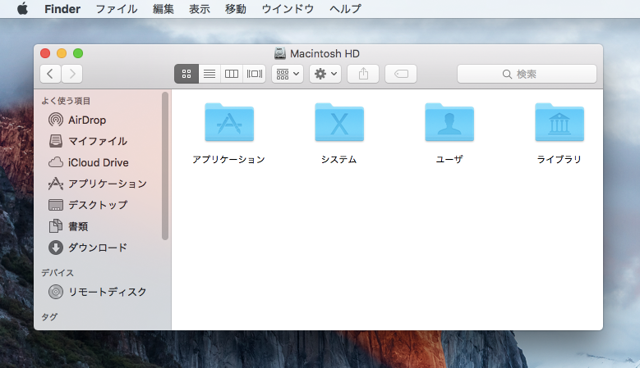Open the ウインドウ menu
This screenshot has height=368, width=640.
tap(288, 9)
